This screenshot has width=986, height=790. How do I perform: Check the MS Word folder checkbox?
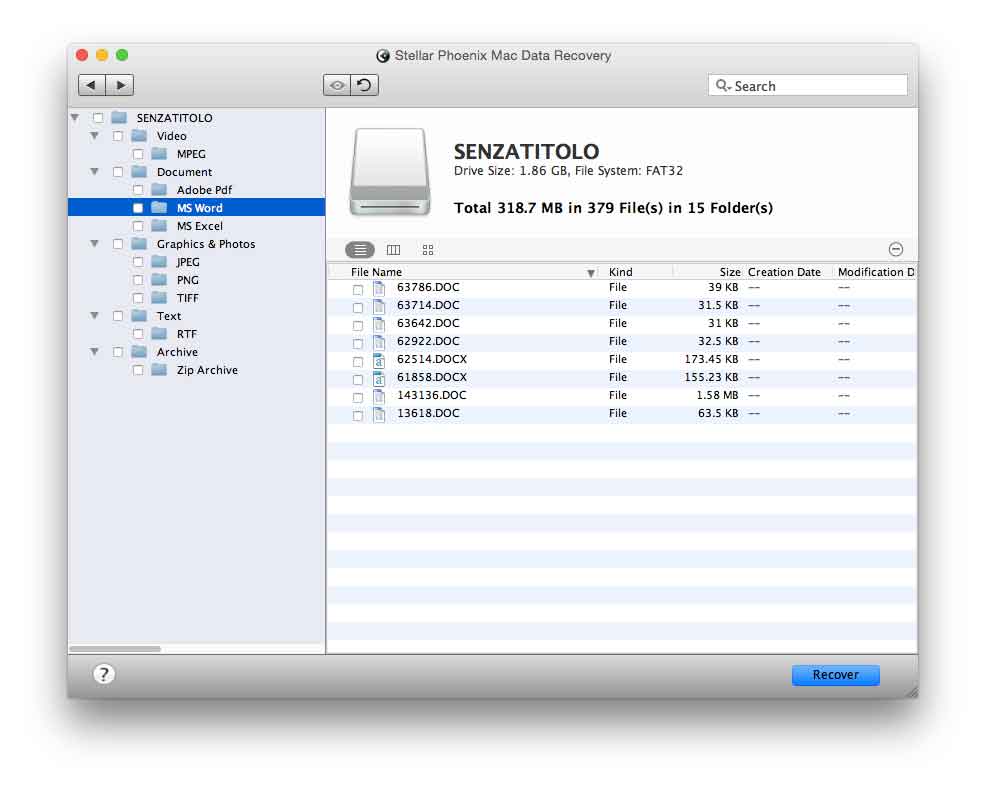click(x=138, y=208)
